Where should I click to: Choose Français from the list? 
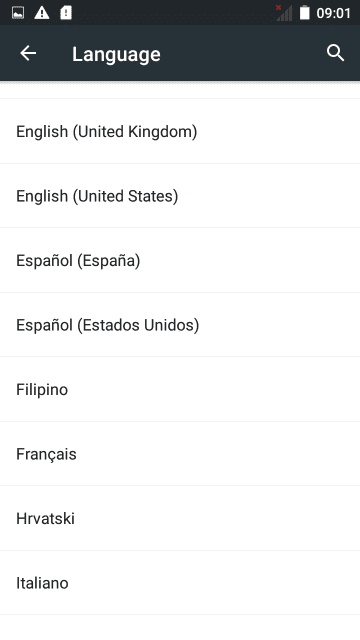pos(180,453)
